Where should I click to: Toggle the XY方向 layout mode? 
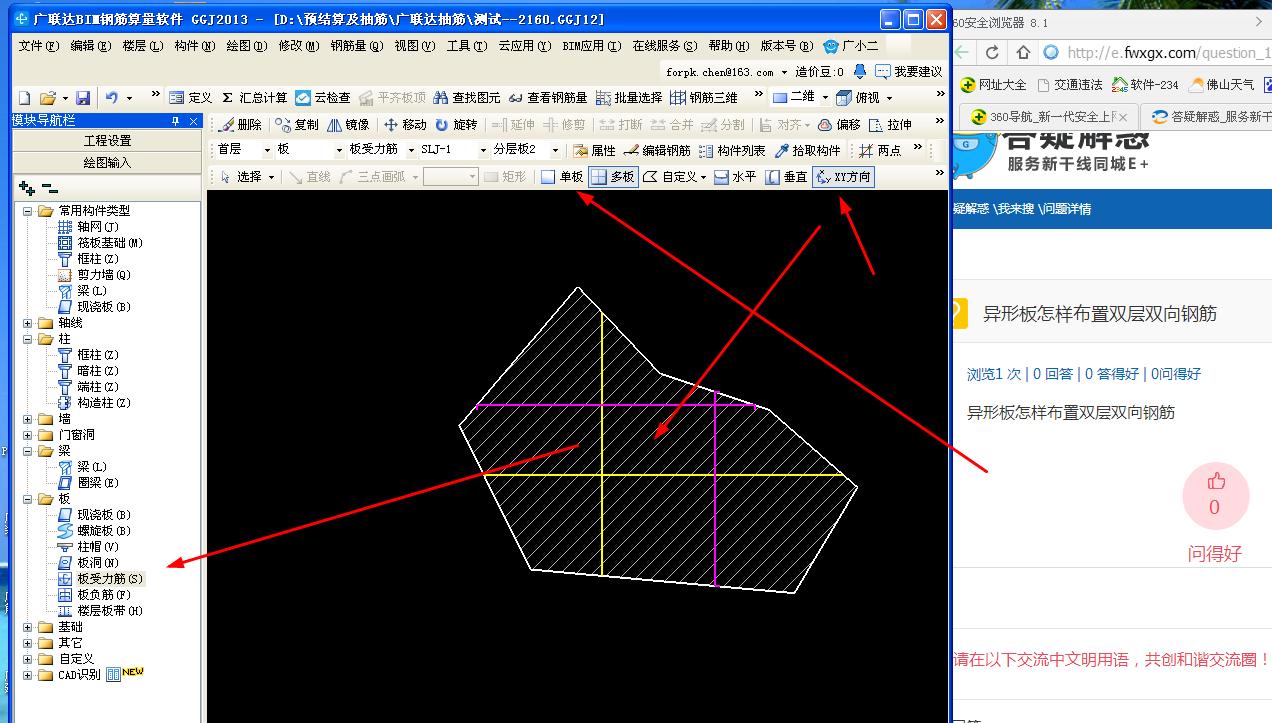[843, 177]
